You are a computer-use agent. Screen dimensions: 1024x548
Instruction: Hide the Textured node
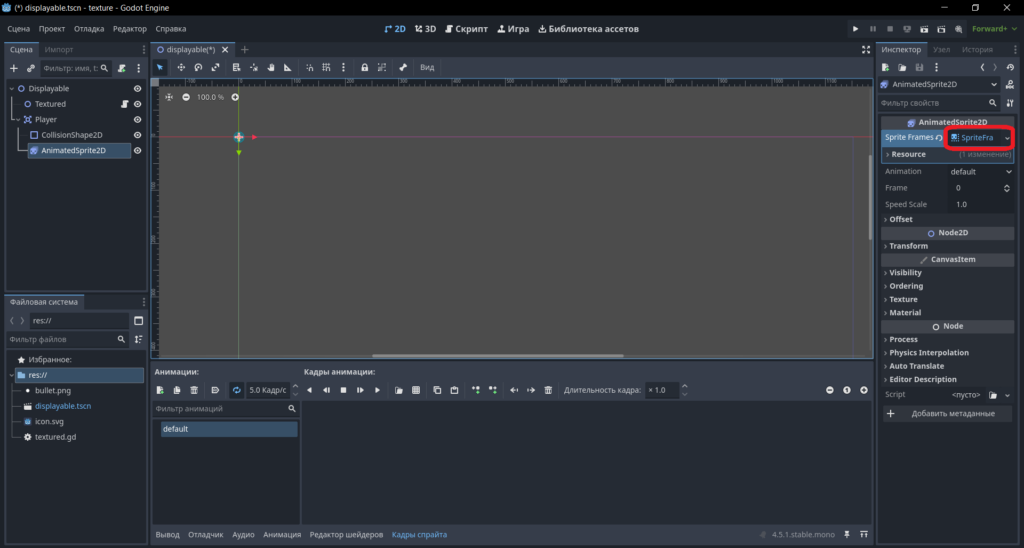pos(137,104)
